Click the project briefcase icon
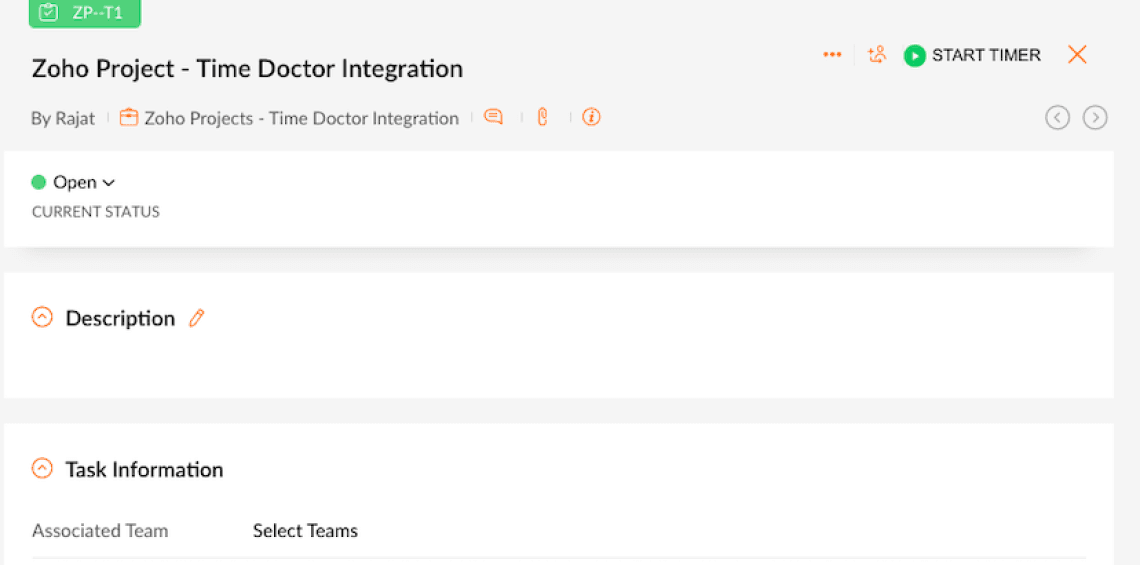Viewport: 1140px width, 566px height. coord(128,117)
